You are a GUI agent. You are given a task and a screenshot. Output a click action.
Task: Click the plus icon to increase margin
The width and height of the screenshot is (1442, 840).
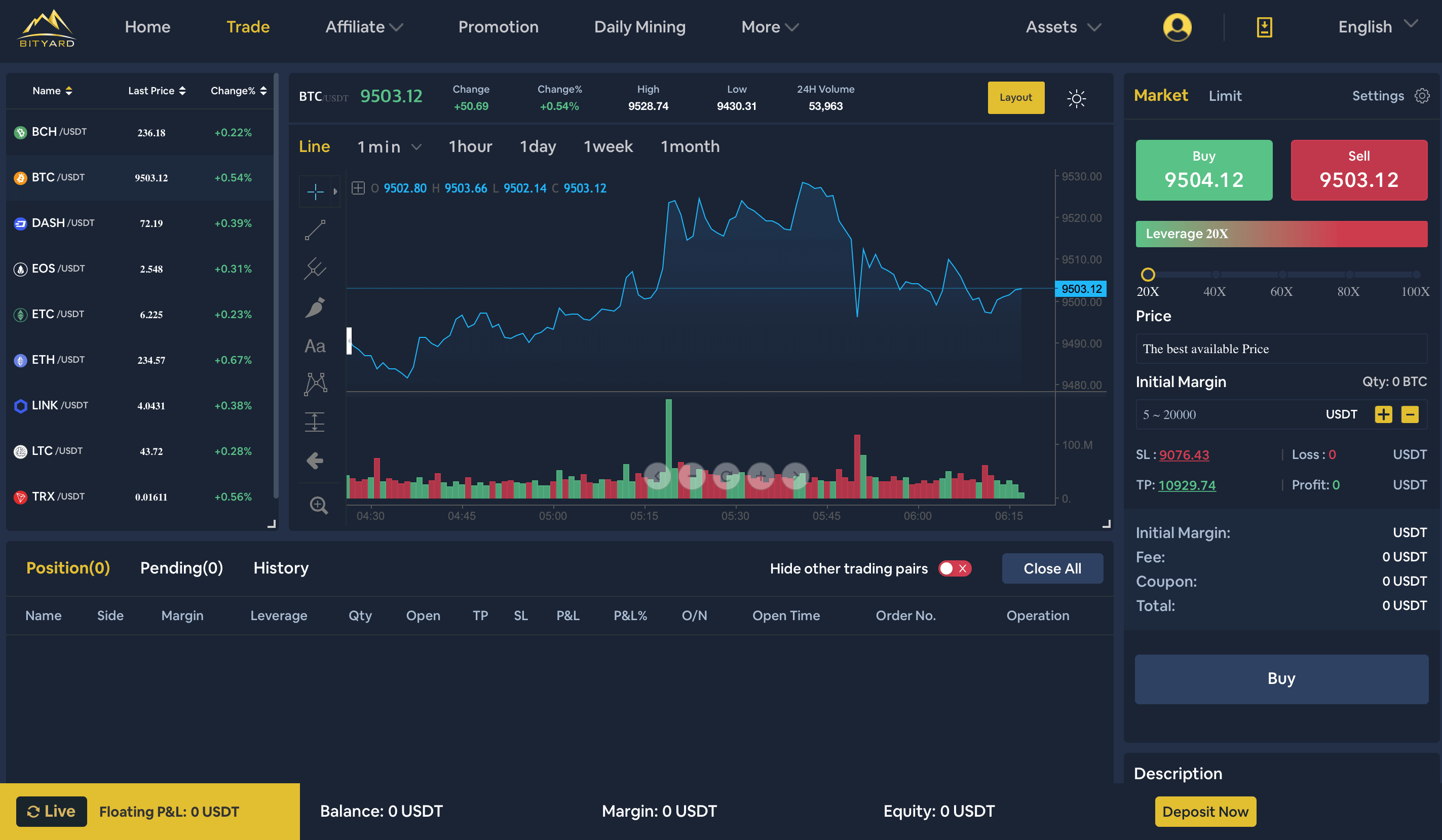[1383, 414]
